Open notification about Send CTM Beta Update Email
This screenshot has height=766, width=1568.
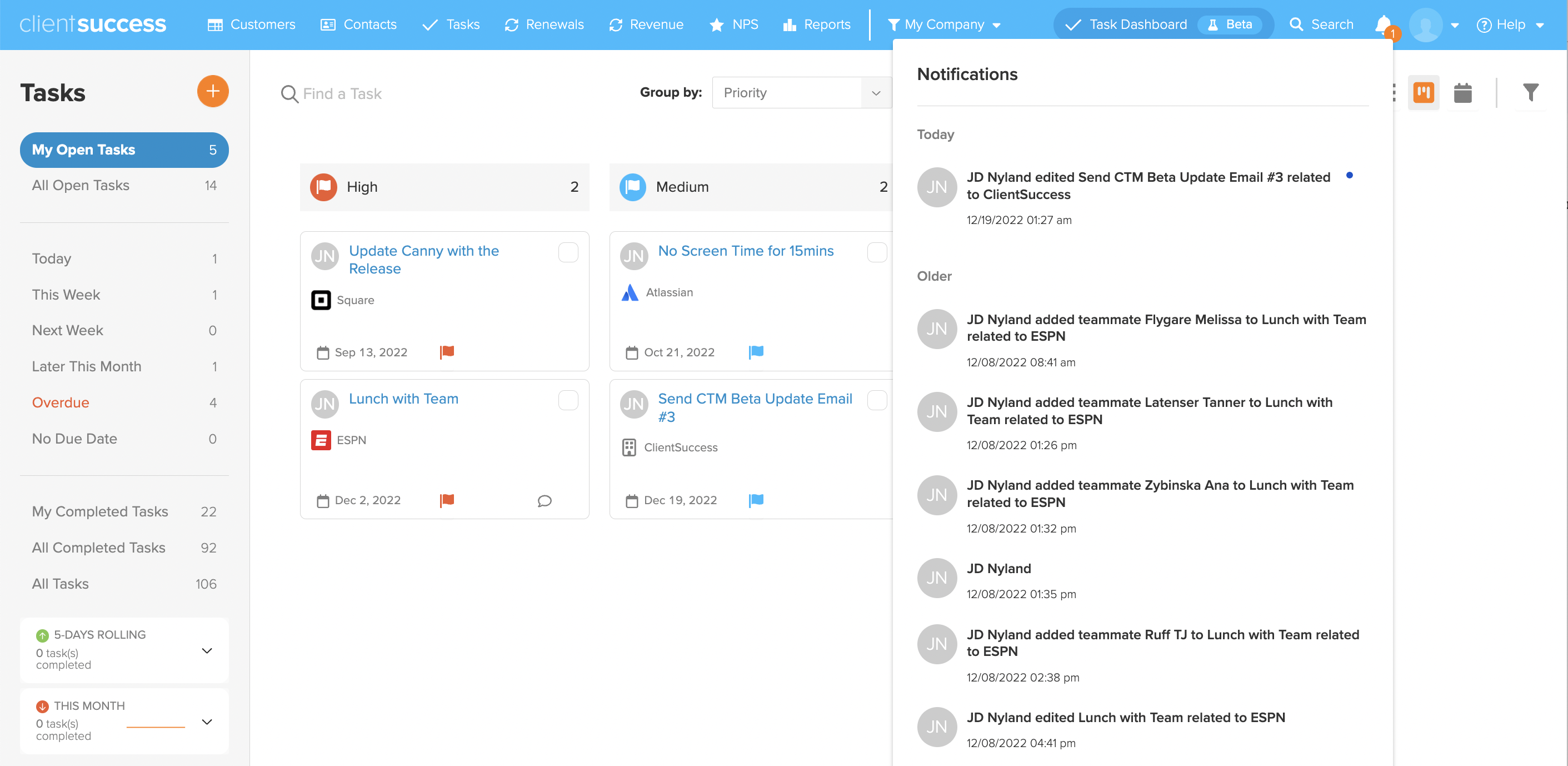coord(1142,198)
